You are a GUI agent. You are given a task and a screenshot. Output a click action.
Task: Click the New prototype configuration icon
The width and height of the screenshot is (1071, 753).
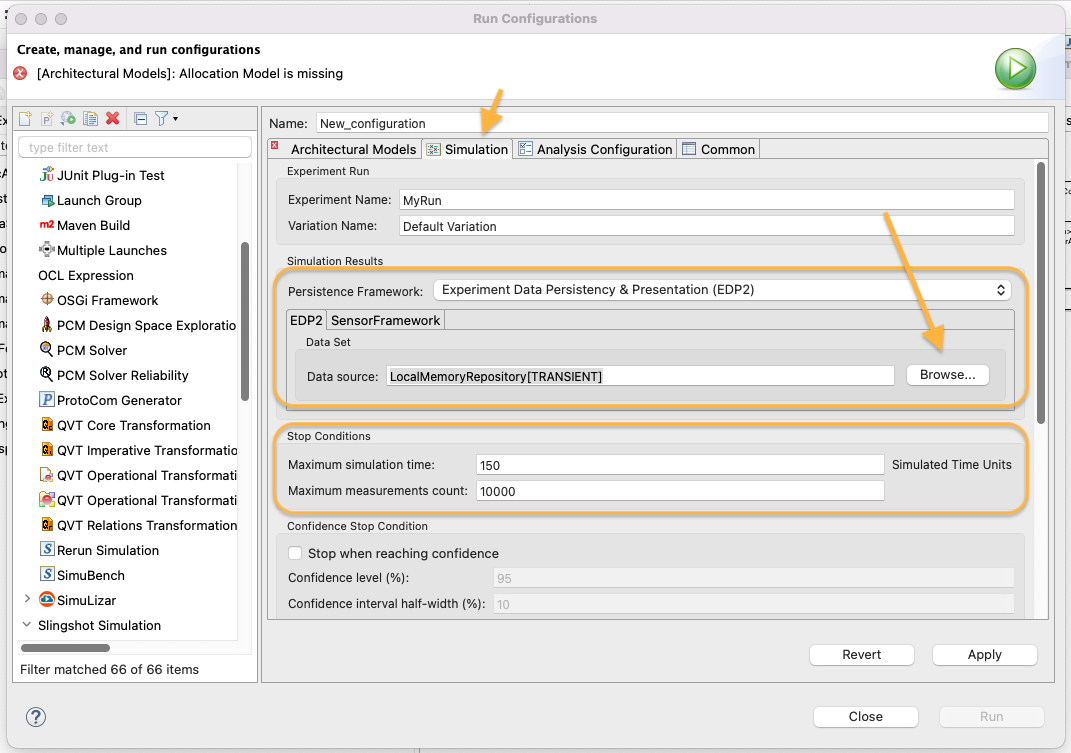click(47, 119)
